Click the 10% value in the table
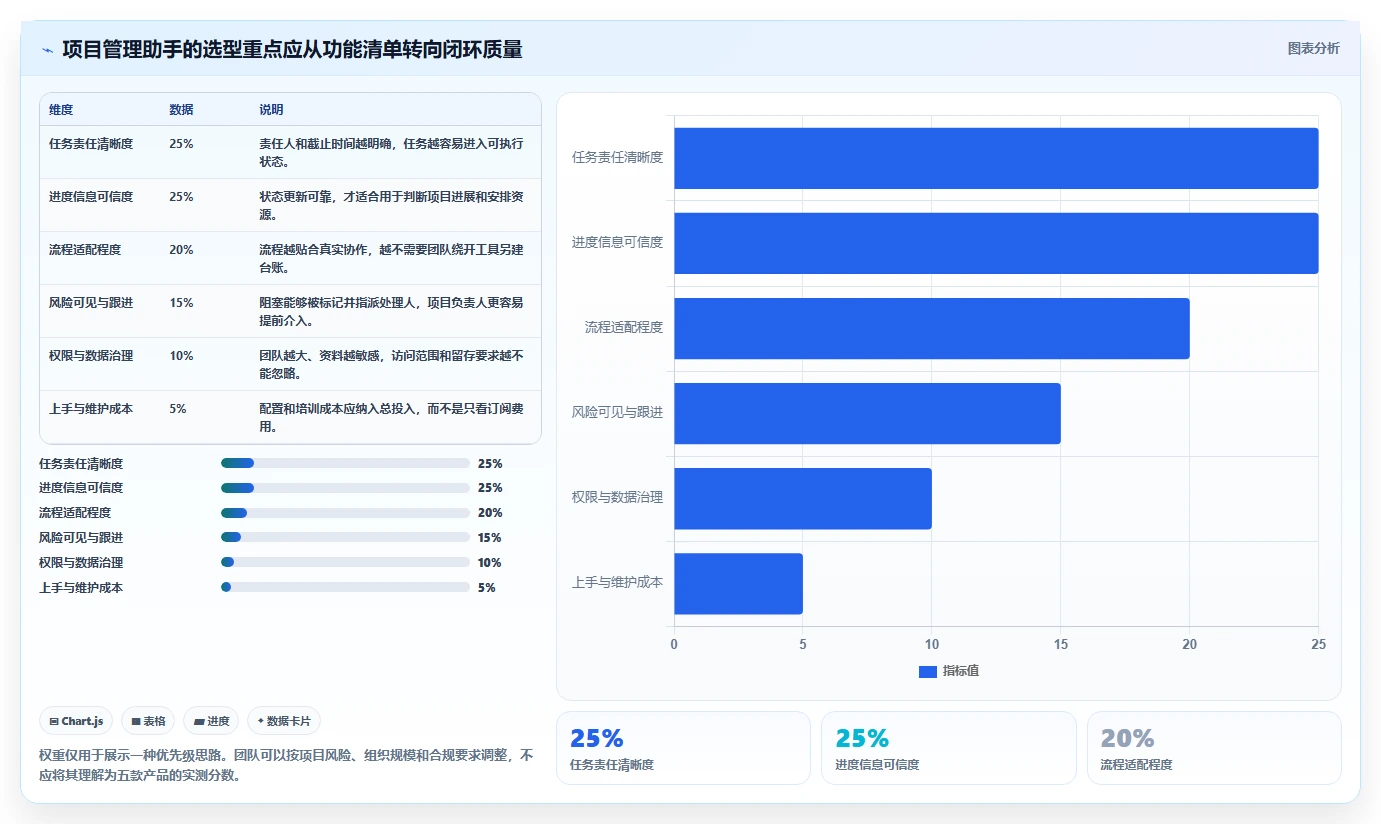Screen dimensions: 1381x824 [181, 356]
